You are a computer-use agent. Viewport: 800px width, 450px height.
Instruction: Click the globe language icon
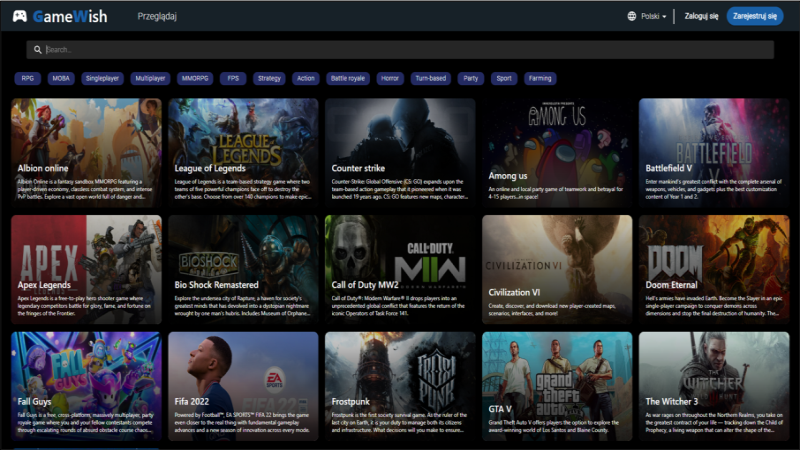[x=632, y=16]
